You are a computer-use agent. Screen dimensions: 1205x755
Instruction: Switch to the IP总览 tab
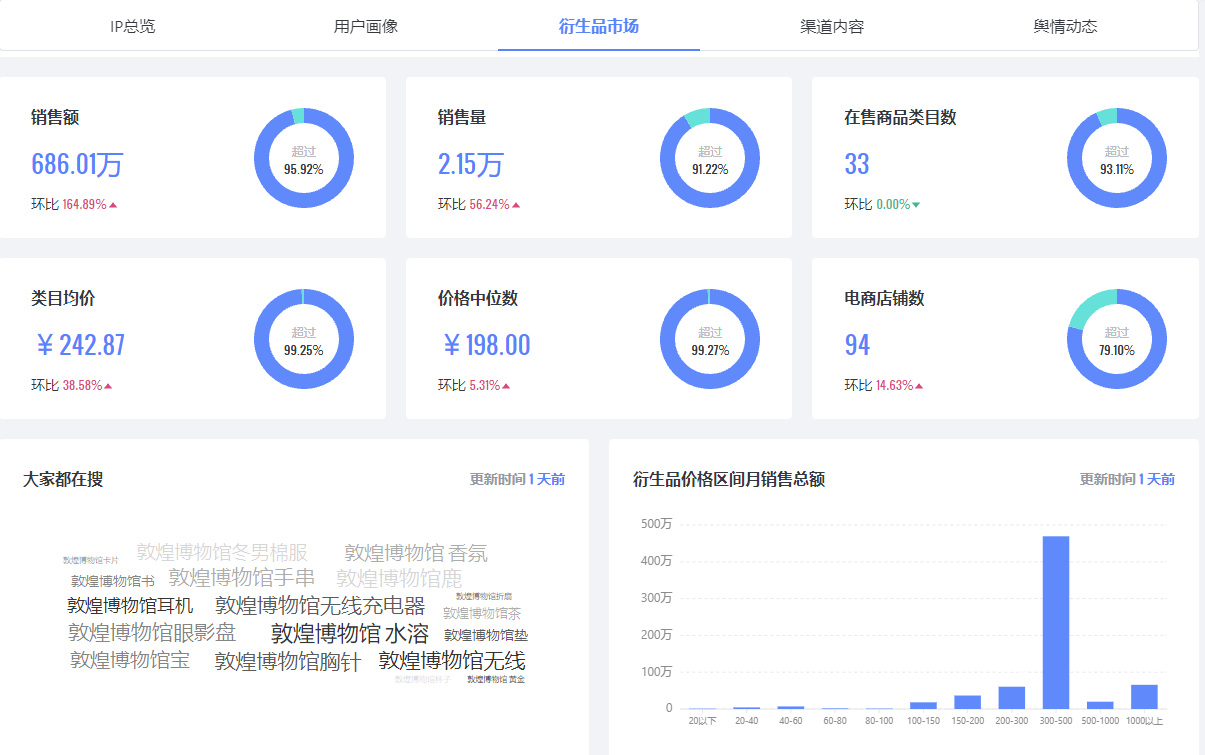(133, 26)
